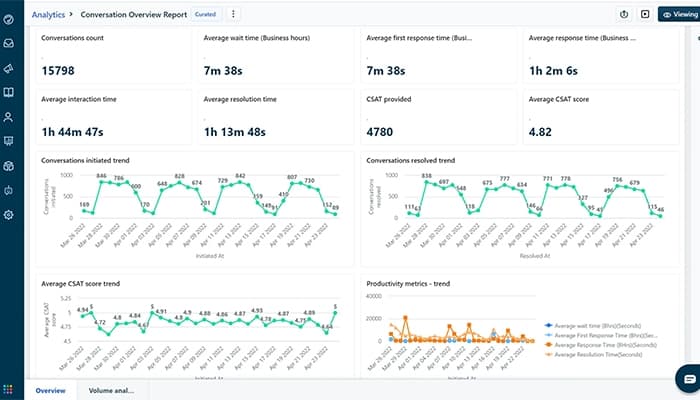
Task: Open the Average wait time card
Action: click(276, 56)
